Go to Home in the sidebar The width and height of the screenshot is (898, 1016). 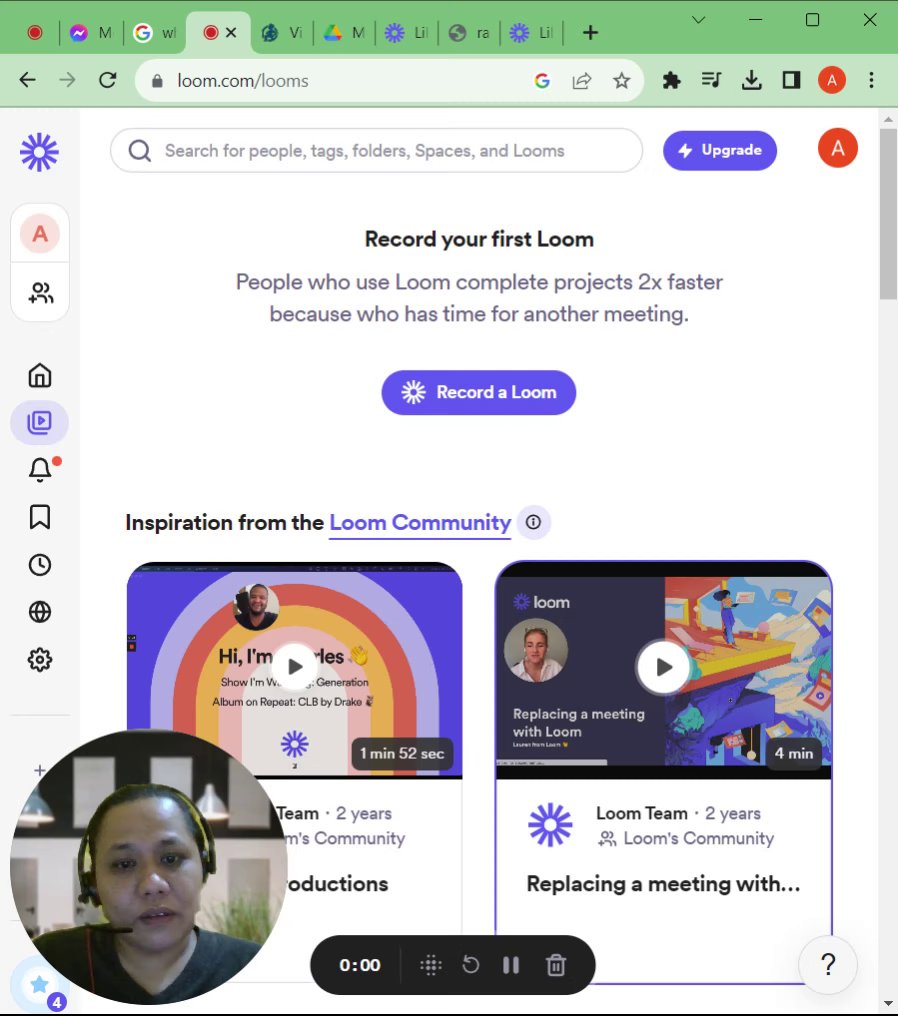(x=40, y=375)
